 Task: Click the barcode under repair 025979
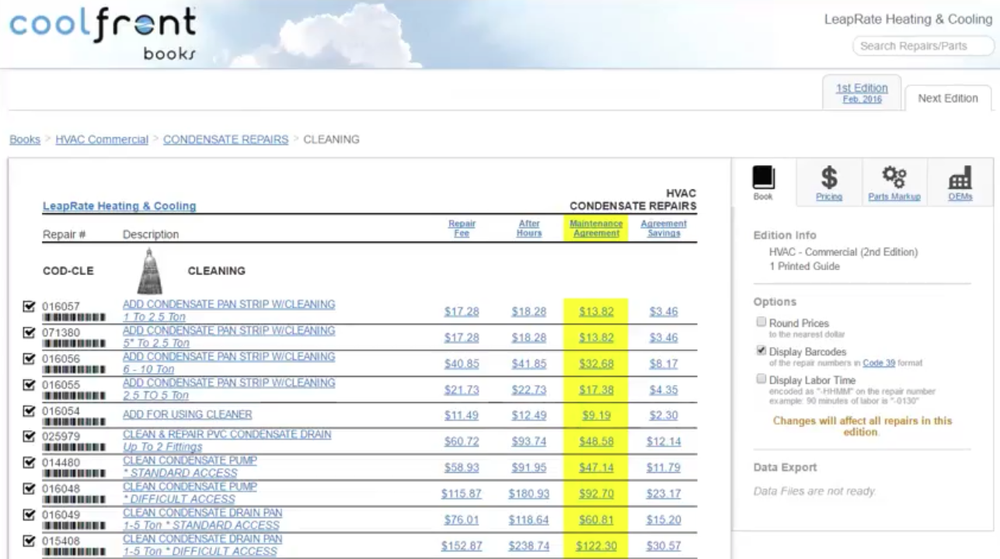pyautogui.click(x=73, y=447)
